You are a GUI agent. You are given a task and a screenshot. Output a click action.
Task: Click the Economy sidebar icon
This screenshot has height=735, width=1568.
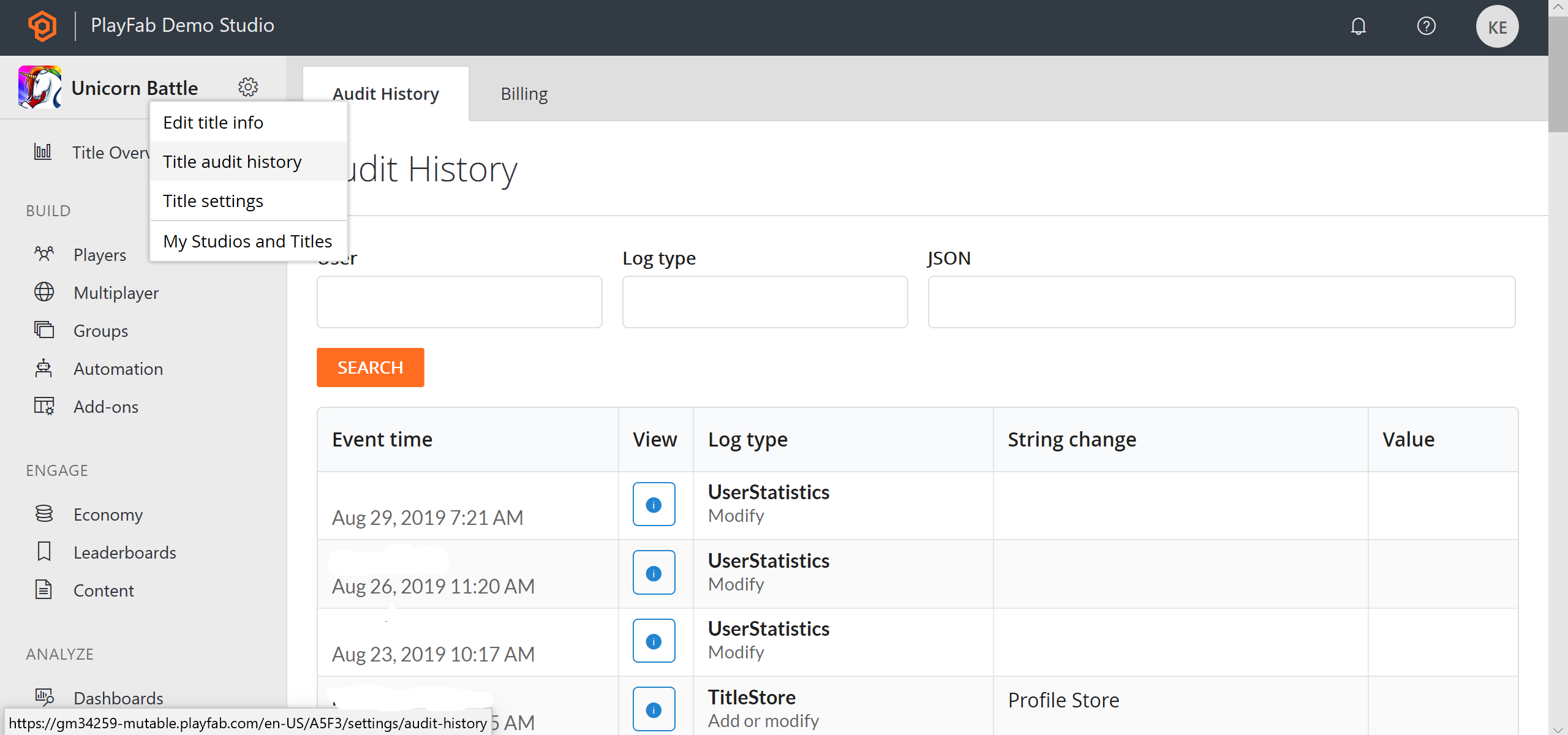coord(44,513)
